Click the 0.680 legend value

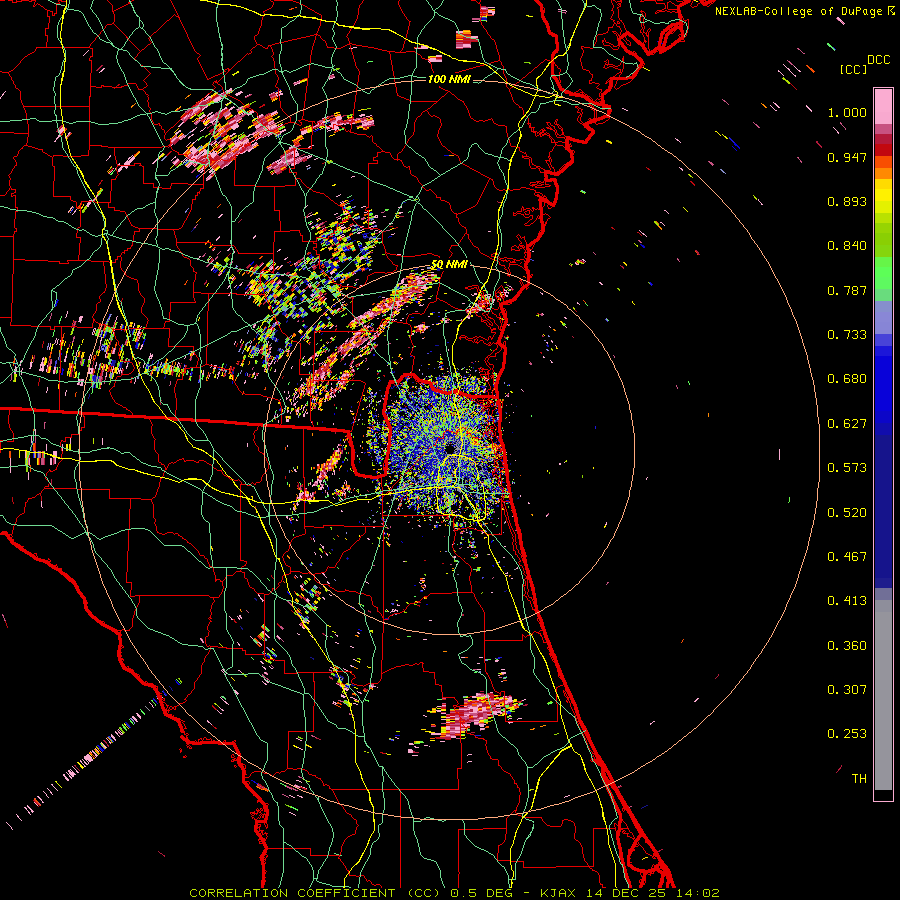(x=847, y=379)
